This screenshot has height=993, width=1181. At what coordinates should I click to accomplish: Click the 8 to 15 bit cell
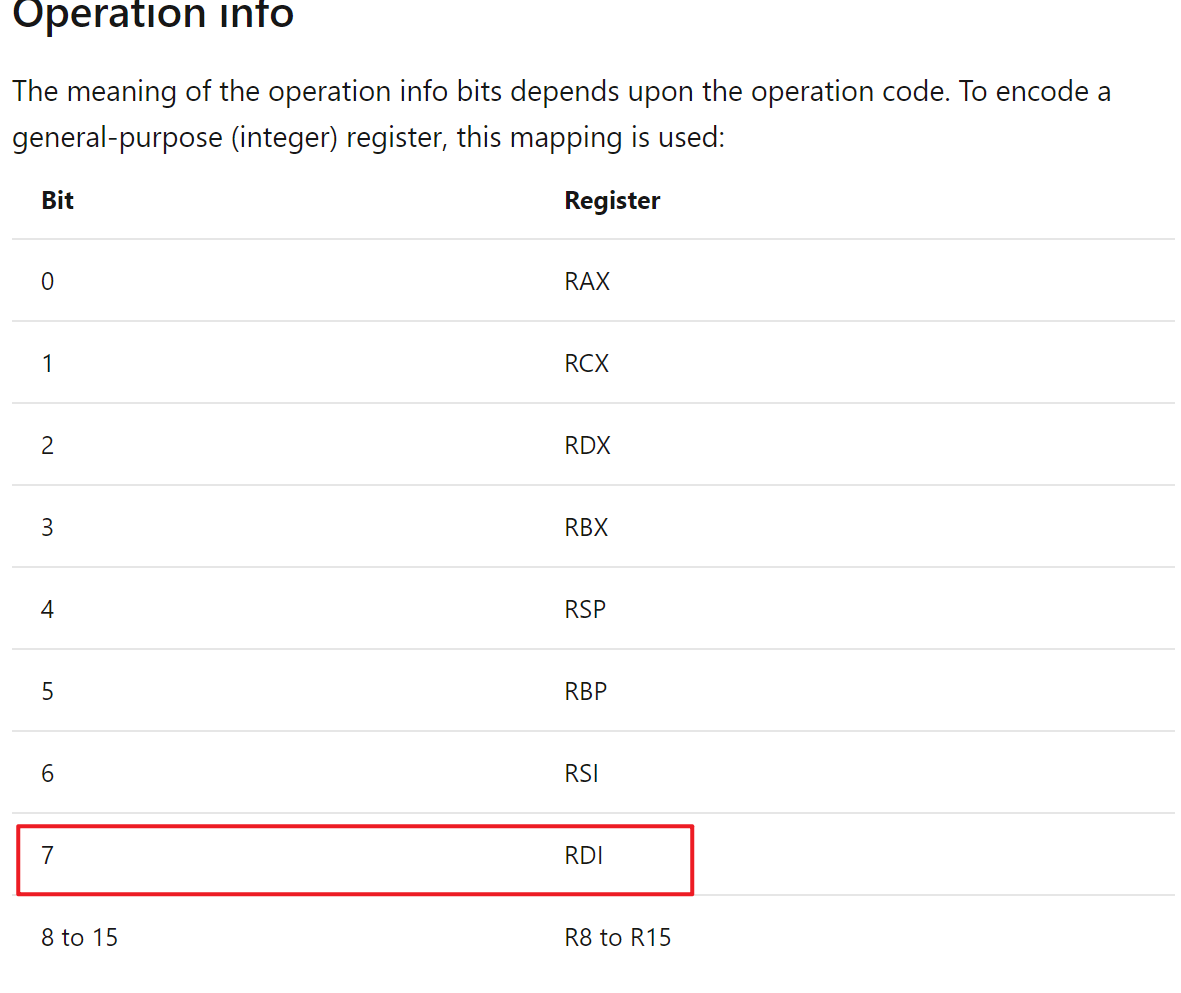click(79, 937)
